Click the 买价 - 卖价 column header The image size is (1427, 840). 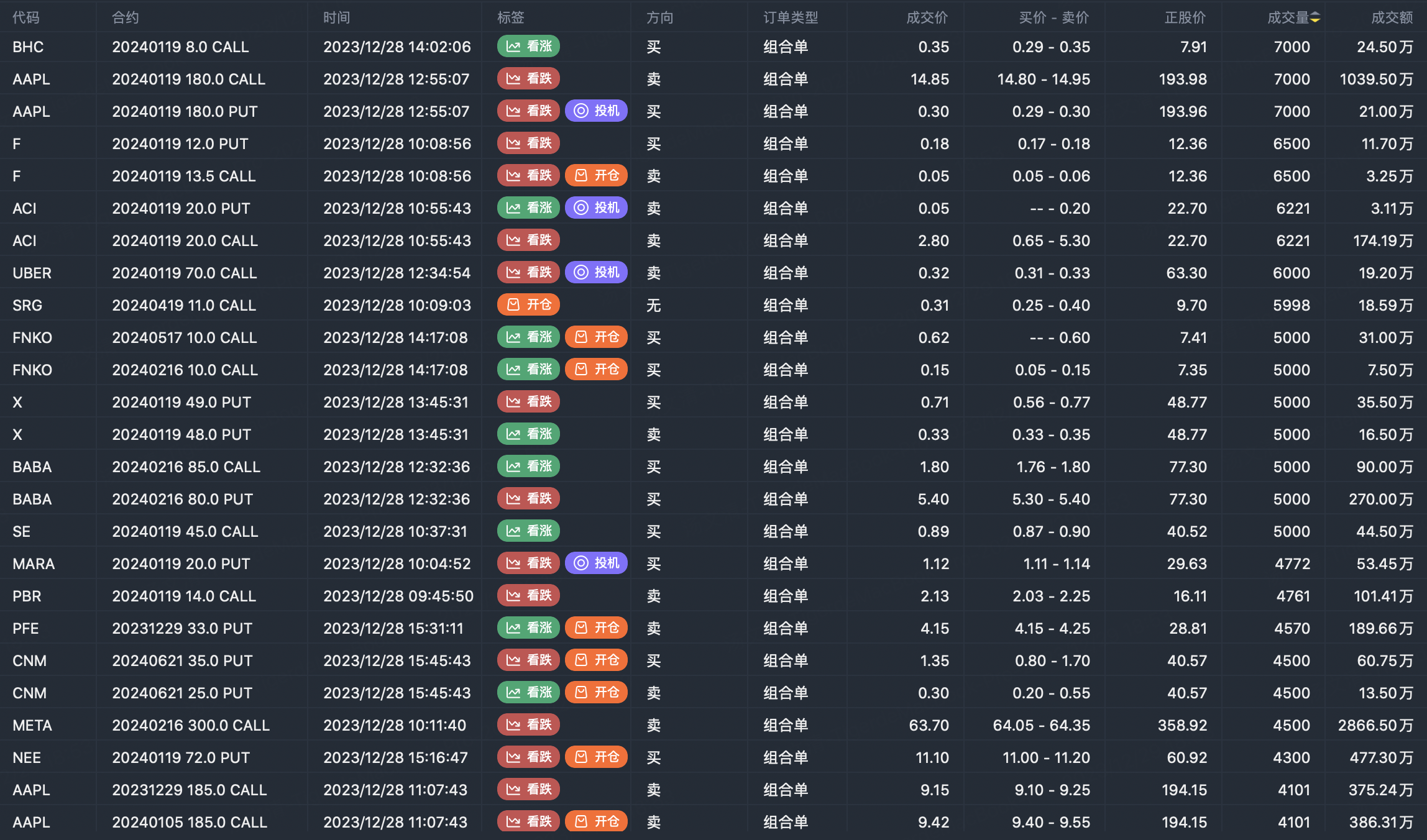pos(1054,18)
